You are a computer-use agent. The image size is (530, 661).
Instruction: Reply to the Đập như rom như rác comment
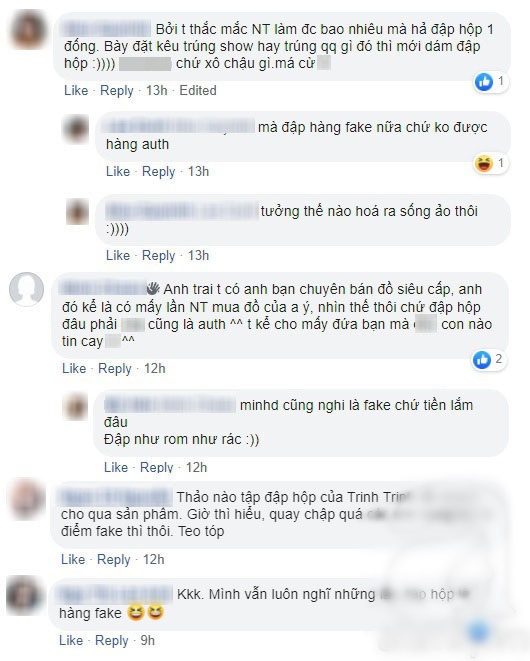click(x=156, y=467)
